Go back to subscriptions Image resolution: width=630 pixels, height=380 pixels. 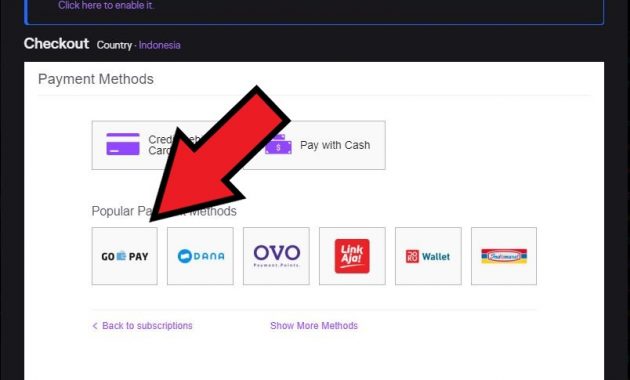[x=147, y=326]
